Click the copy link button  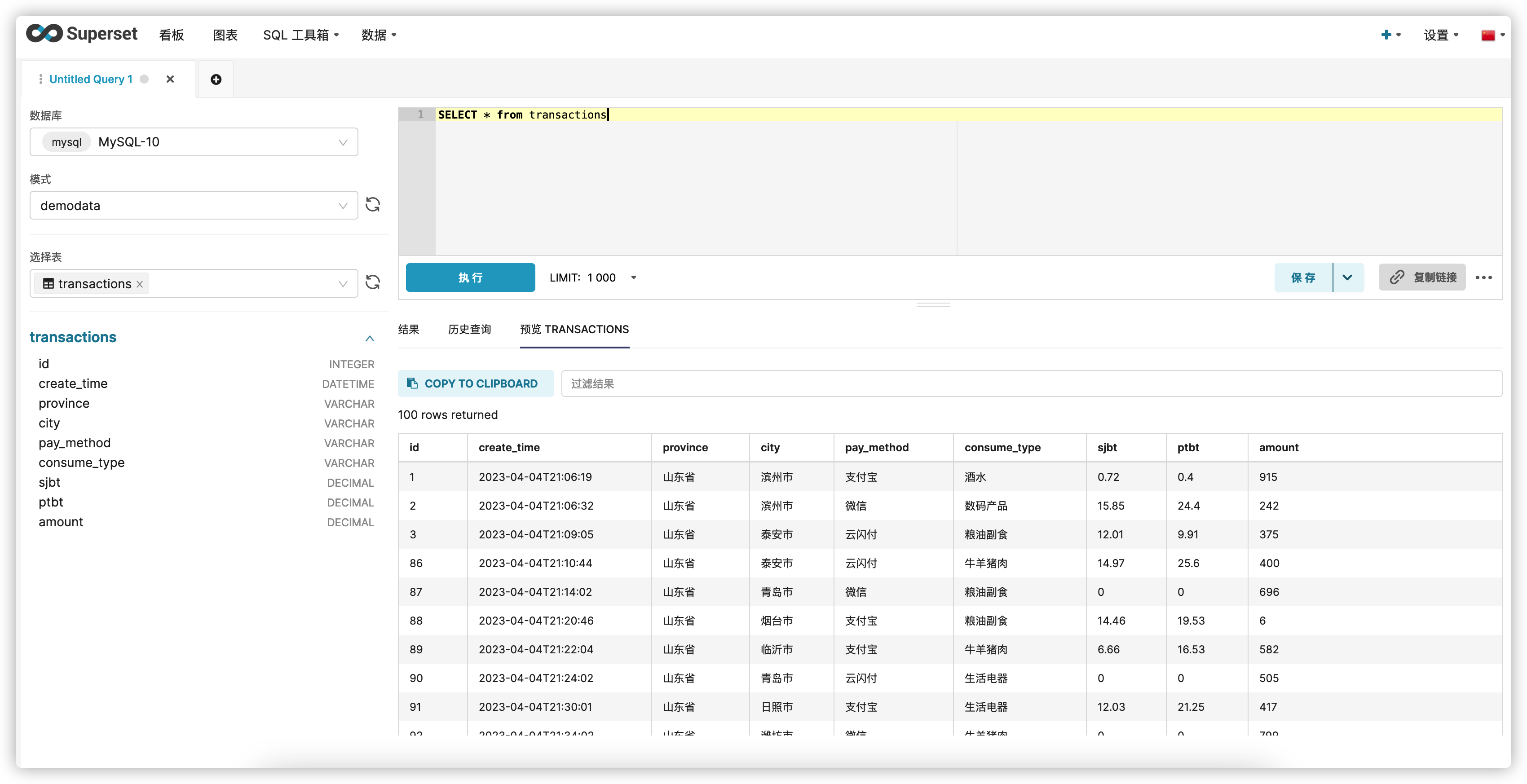point(1421,277)
